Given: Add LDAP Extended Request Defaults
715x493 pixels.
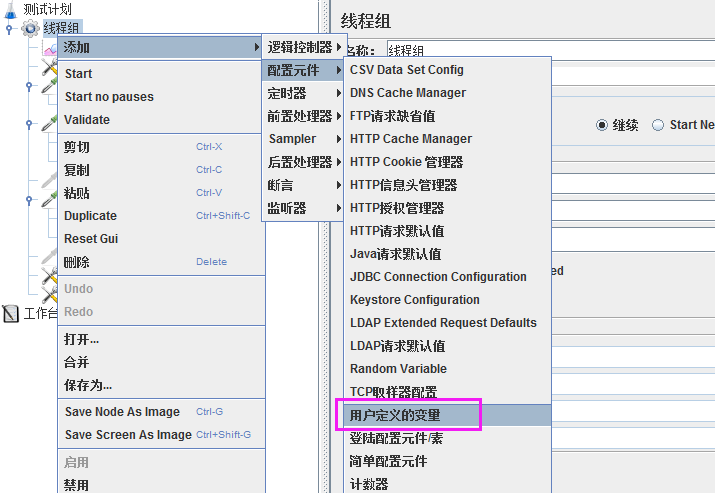Looking at the screenshot, I should (447, 322).
